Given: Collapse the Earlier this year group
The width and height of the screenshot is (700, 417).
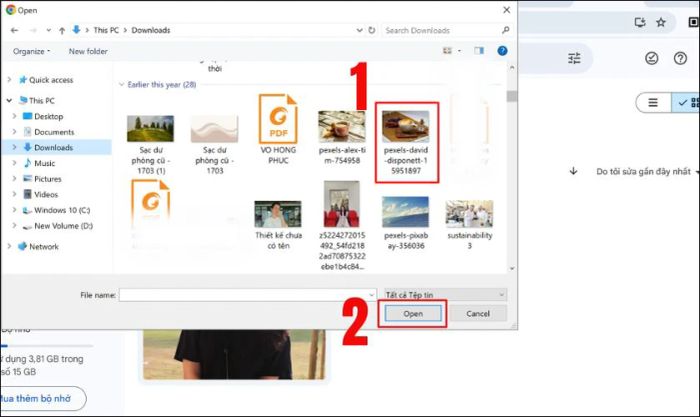Looking at the screenshot, I should point(121,84).
